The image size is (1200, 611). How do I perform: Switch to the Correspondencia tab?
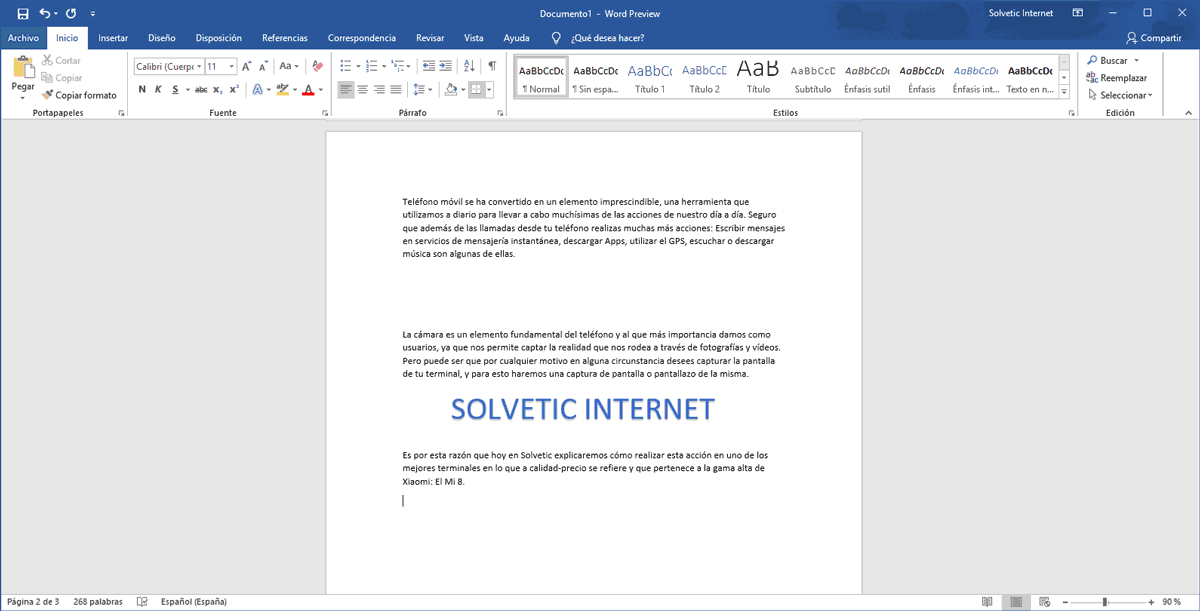362,38
